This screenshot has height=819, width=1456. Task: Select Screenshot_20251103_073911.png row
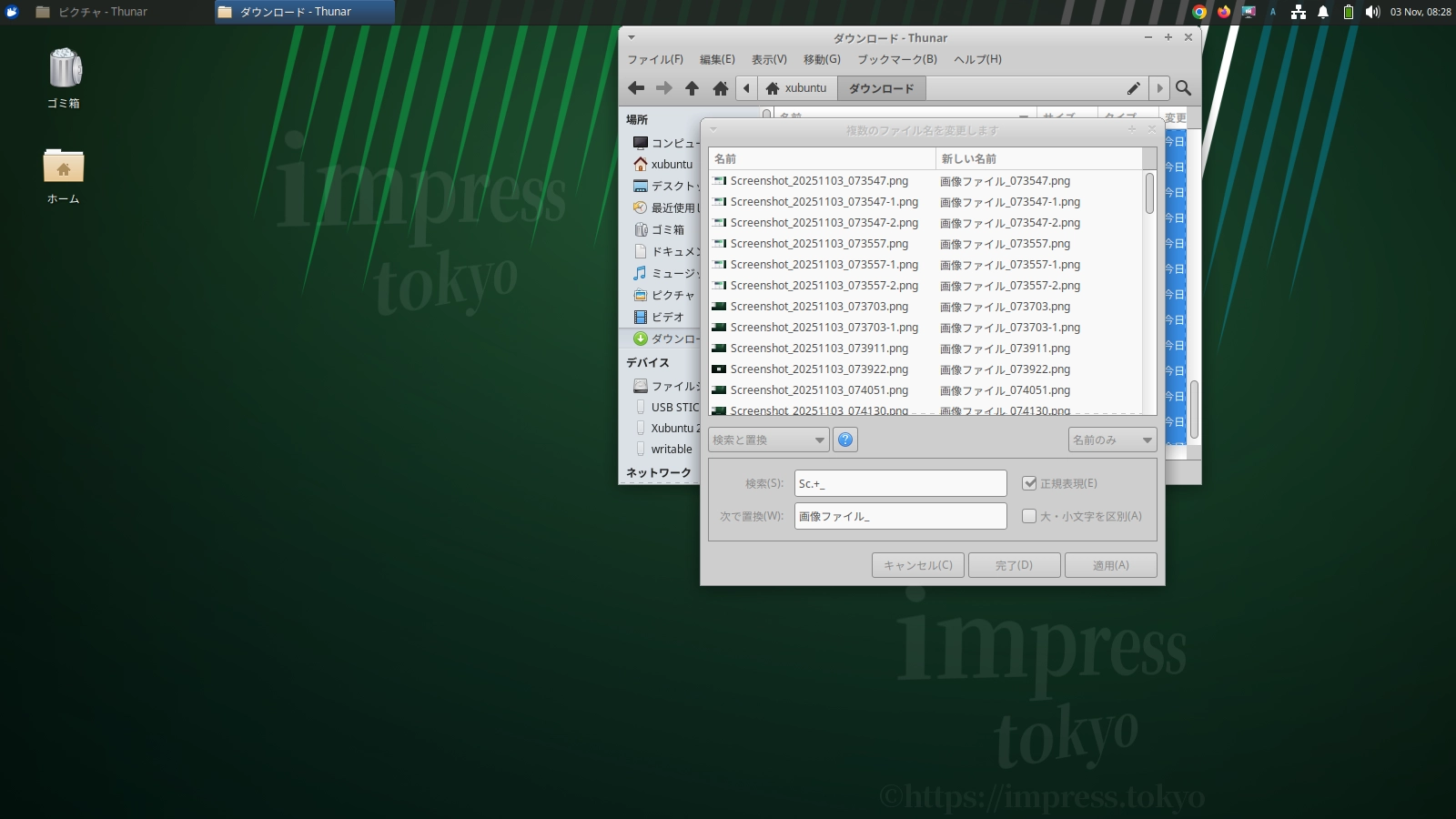coord(925,349)
